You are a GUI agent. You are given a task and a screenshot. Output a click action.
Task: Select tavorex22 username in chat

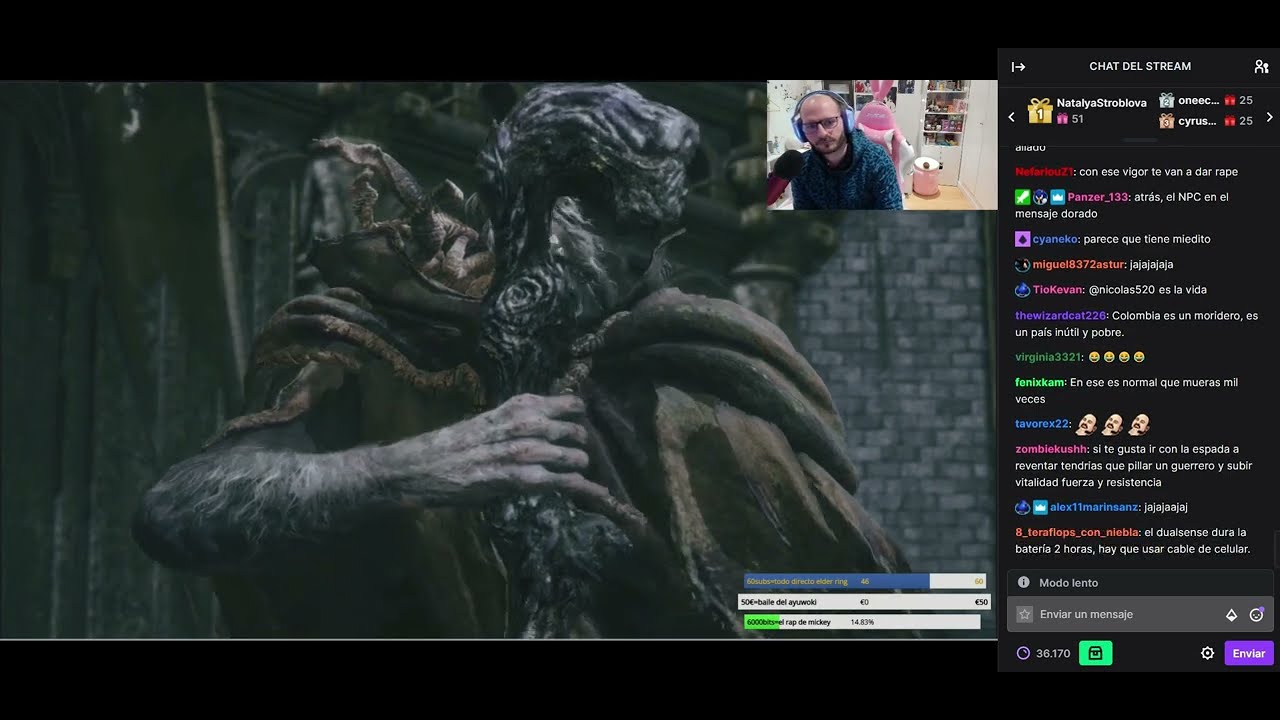[1042, 424]
